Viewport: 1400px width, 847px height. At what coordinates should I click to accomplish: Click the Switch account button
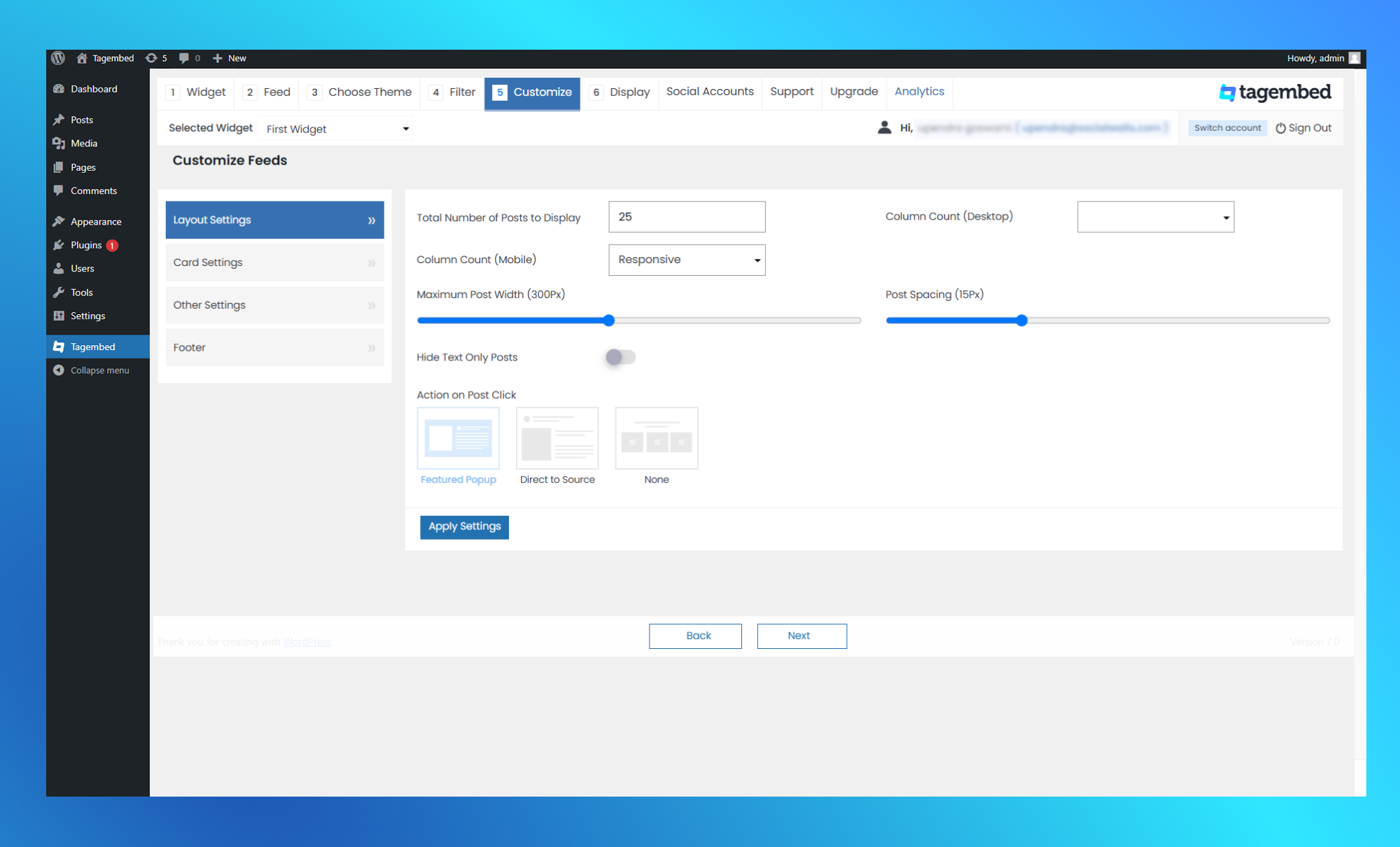click(1227, 128)
